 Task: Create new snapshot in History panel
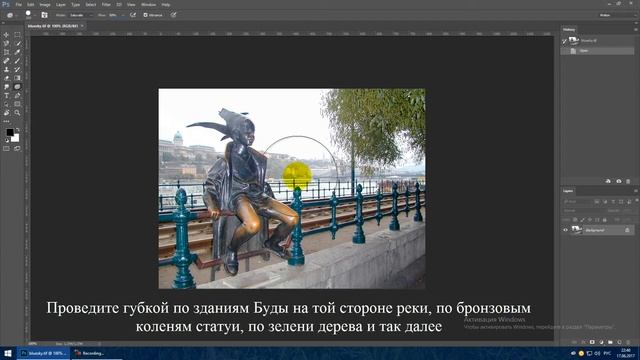coord(619,181)
